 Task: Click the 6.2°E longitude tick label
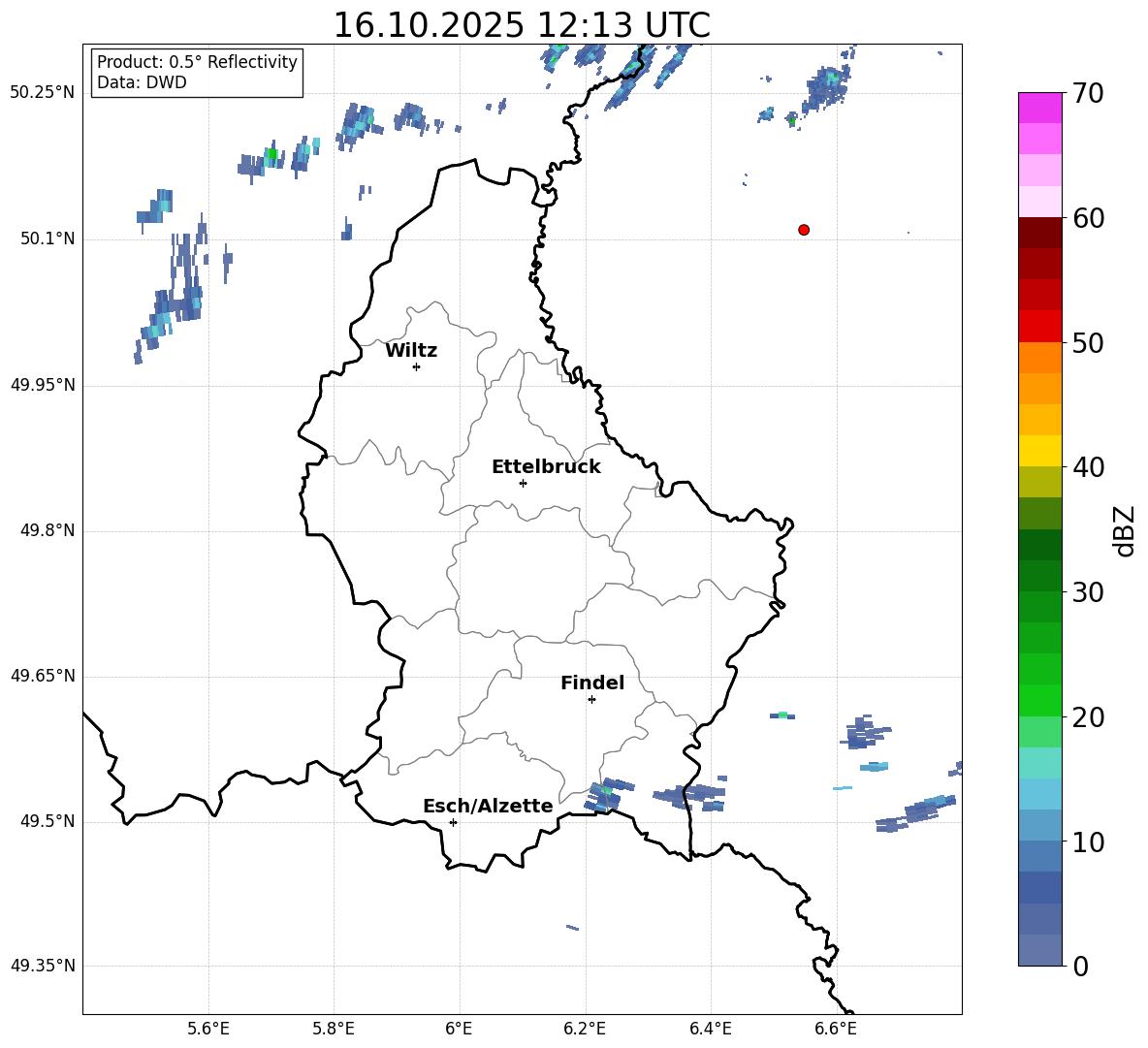pos(585,1027)
